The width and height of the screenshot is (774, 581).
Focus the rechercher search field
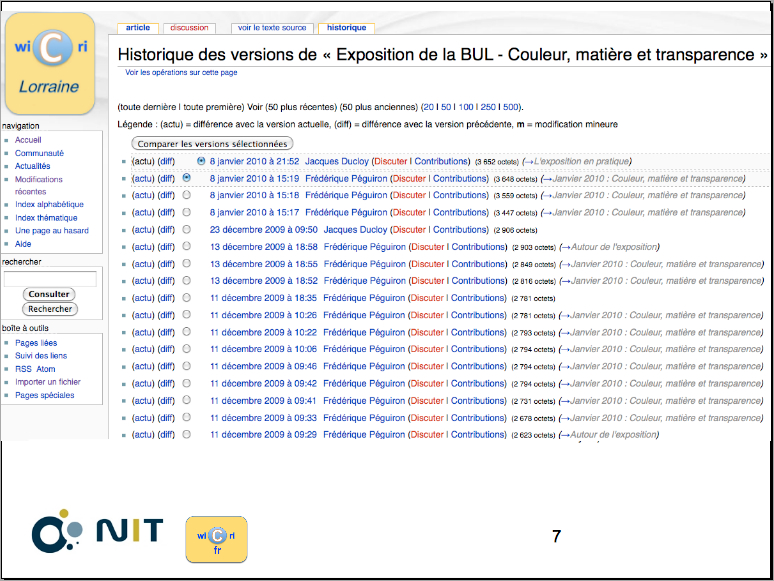tap(50, 279)
